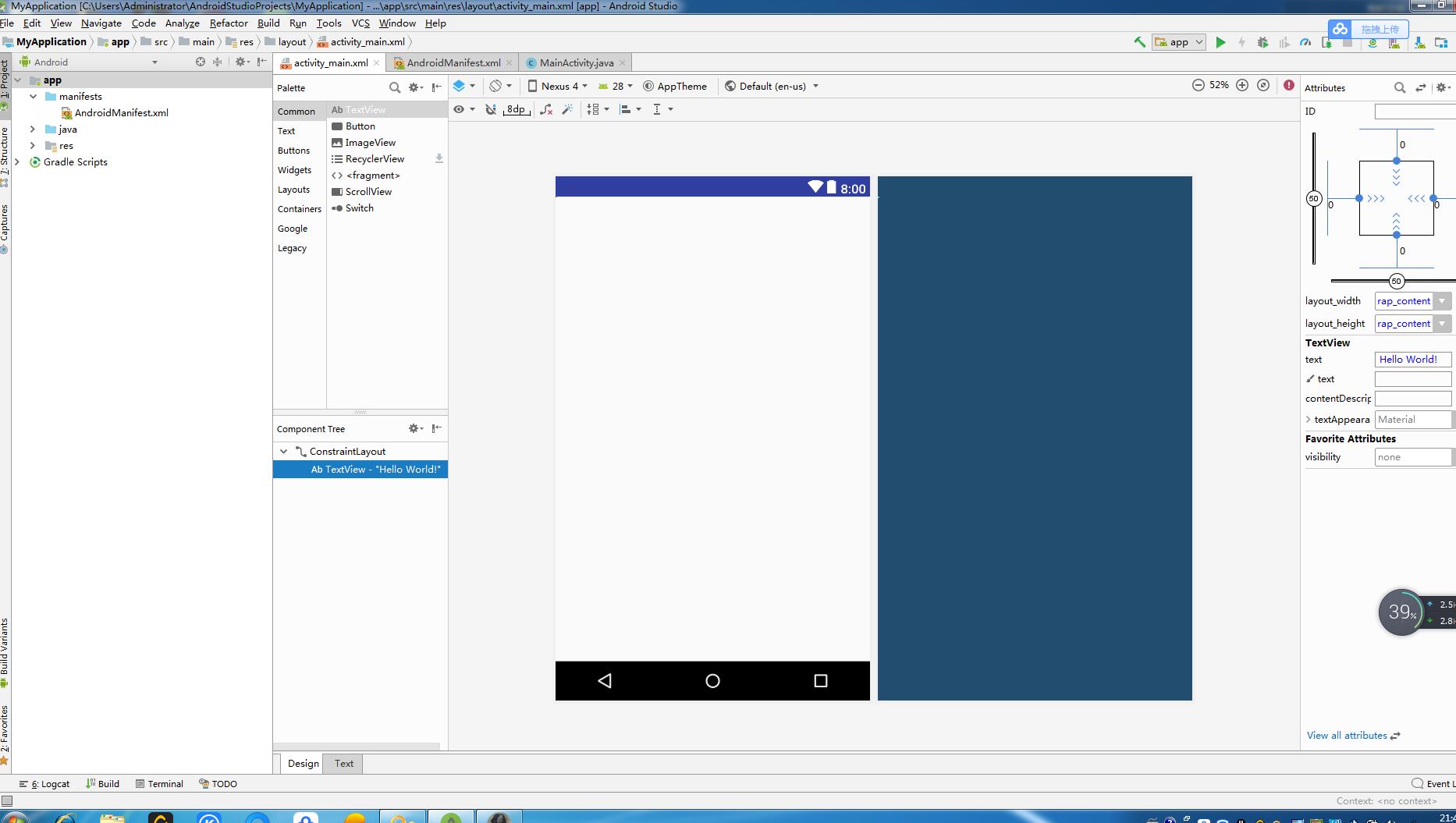The image size is (1456, 823).
Task: Switch to MainActivity.java tab
Action: 577,62
